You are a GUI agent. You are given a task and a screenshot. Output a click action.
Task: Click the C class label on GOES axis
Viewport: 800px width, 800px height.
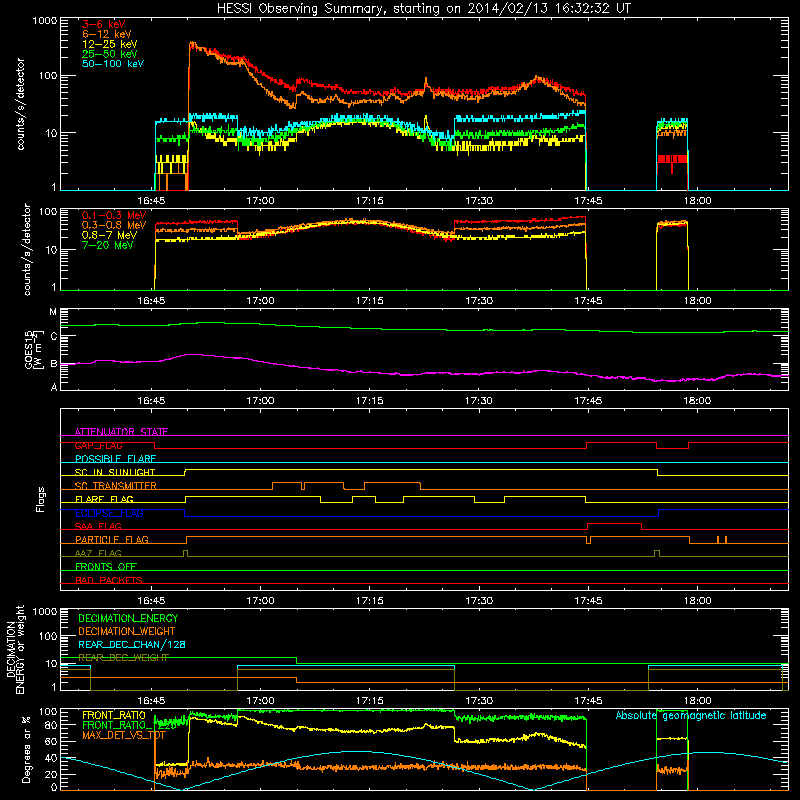pyautogui.click(x=54, y=336)
